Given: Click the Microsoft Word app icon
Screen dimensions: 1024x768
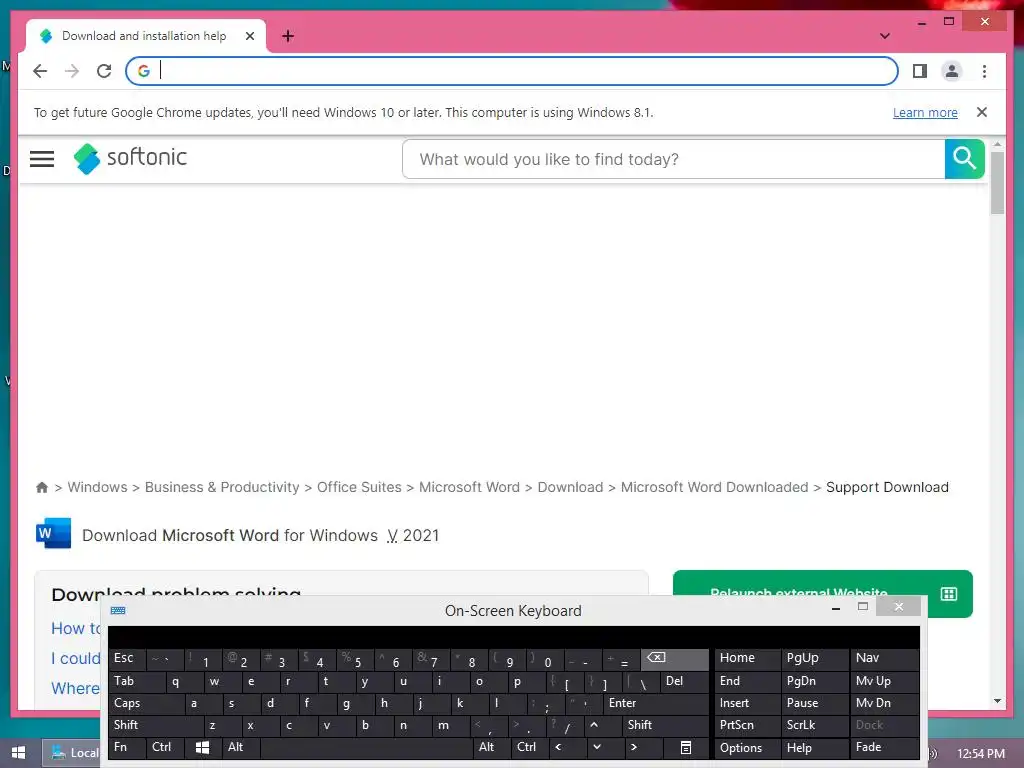Looking at the screenshot, I should (x=54, y=534).
